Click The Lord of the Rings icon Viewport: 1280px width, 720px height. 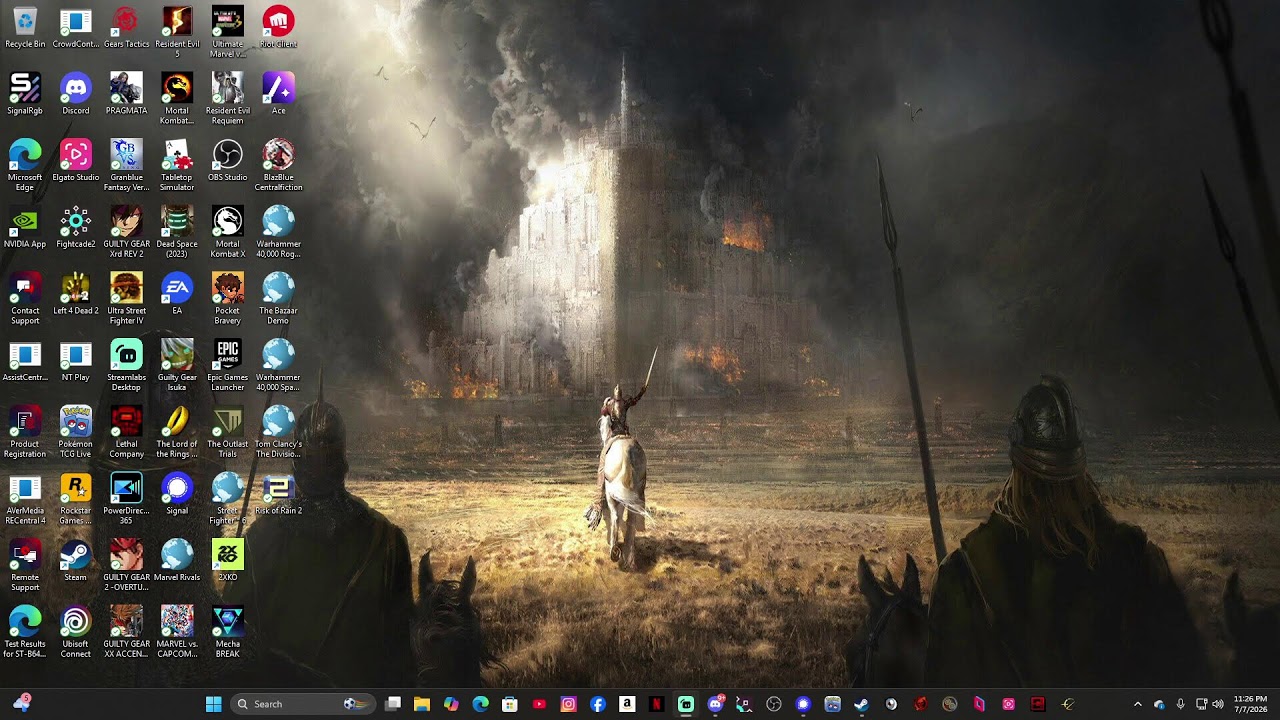pos(177,432)
